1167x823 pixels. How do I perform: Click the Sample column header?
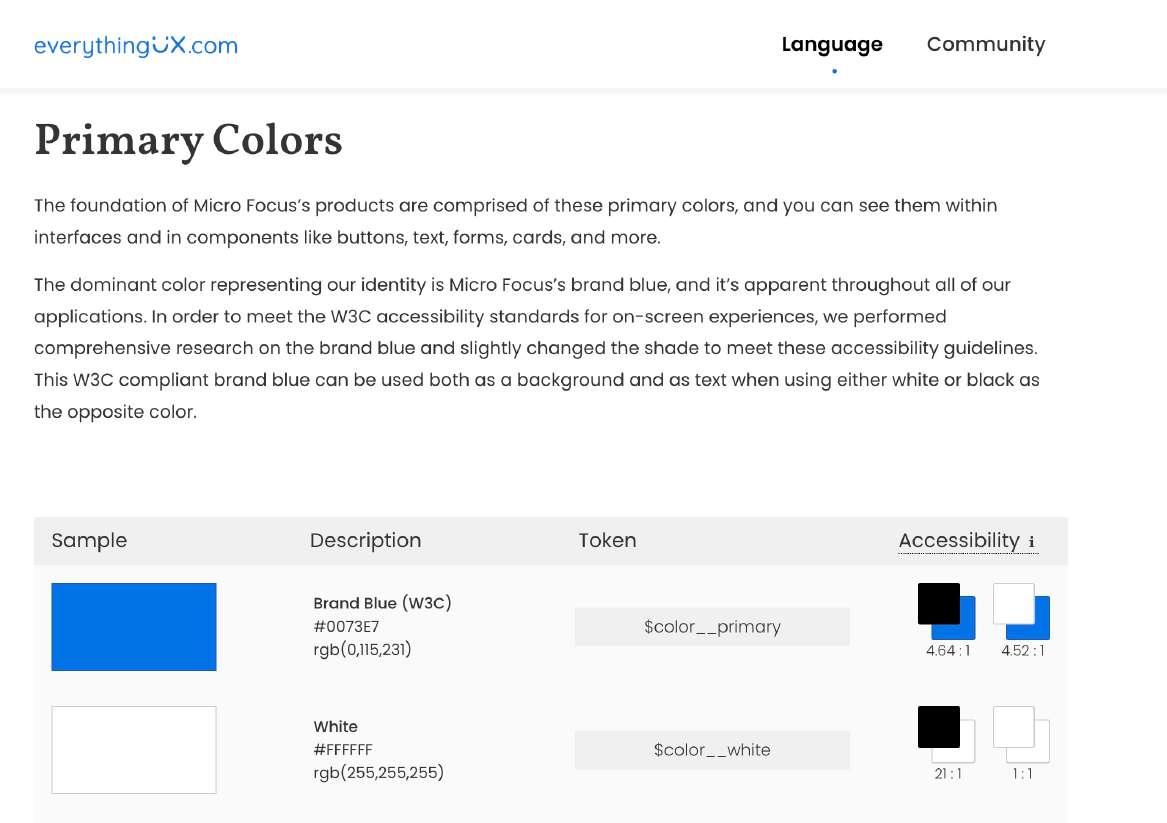[89, 541]
